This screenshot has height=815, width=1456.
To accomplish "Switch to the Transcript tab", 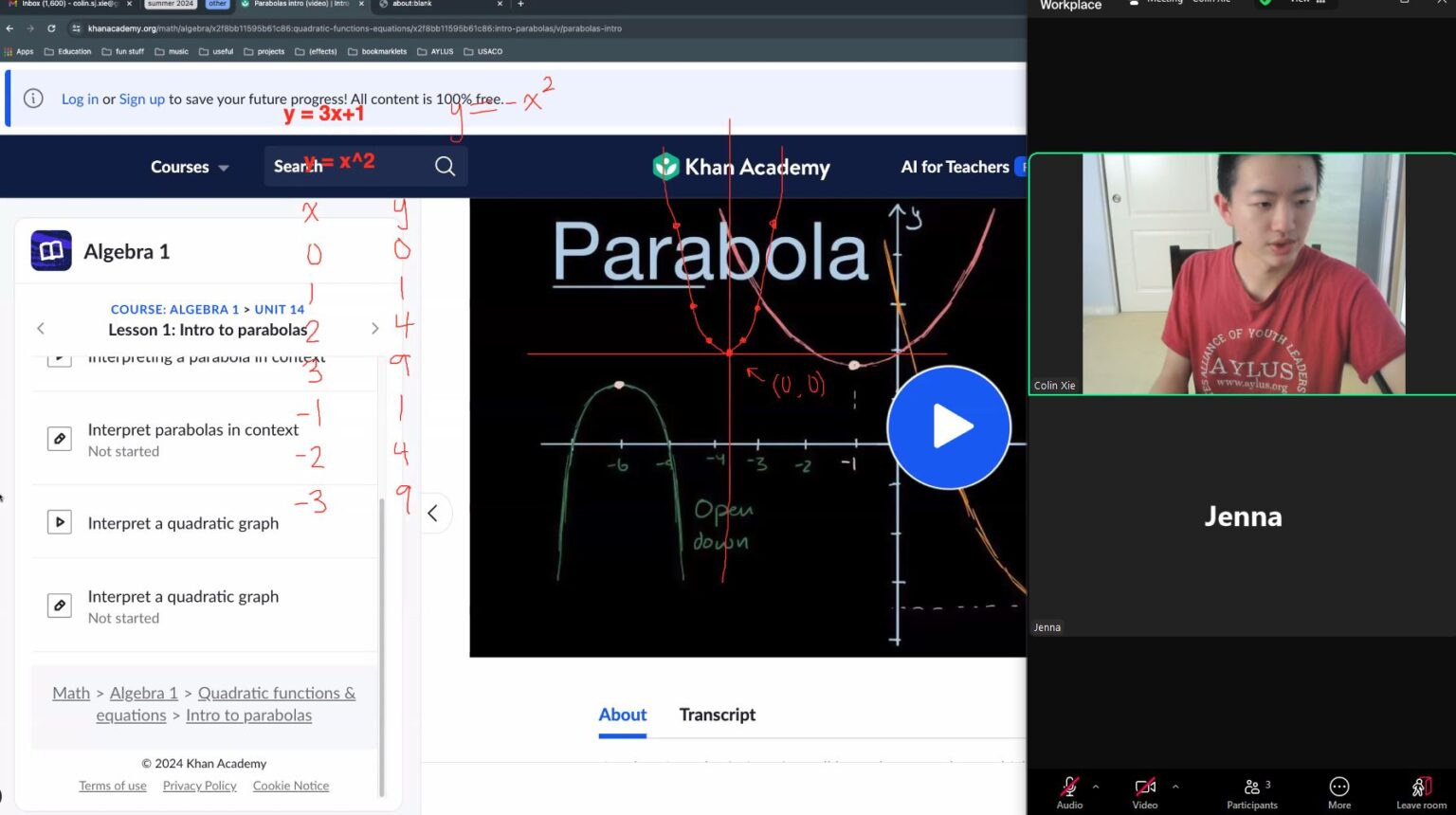I will pos(718,715).
